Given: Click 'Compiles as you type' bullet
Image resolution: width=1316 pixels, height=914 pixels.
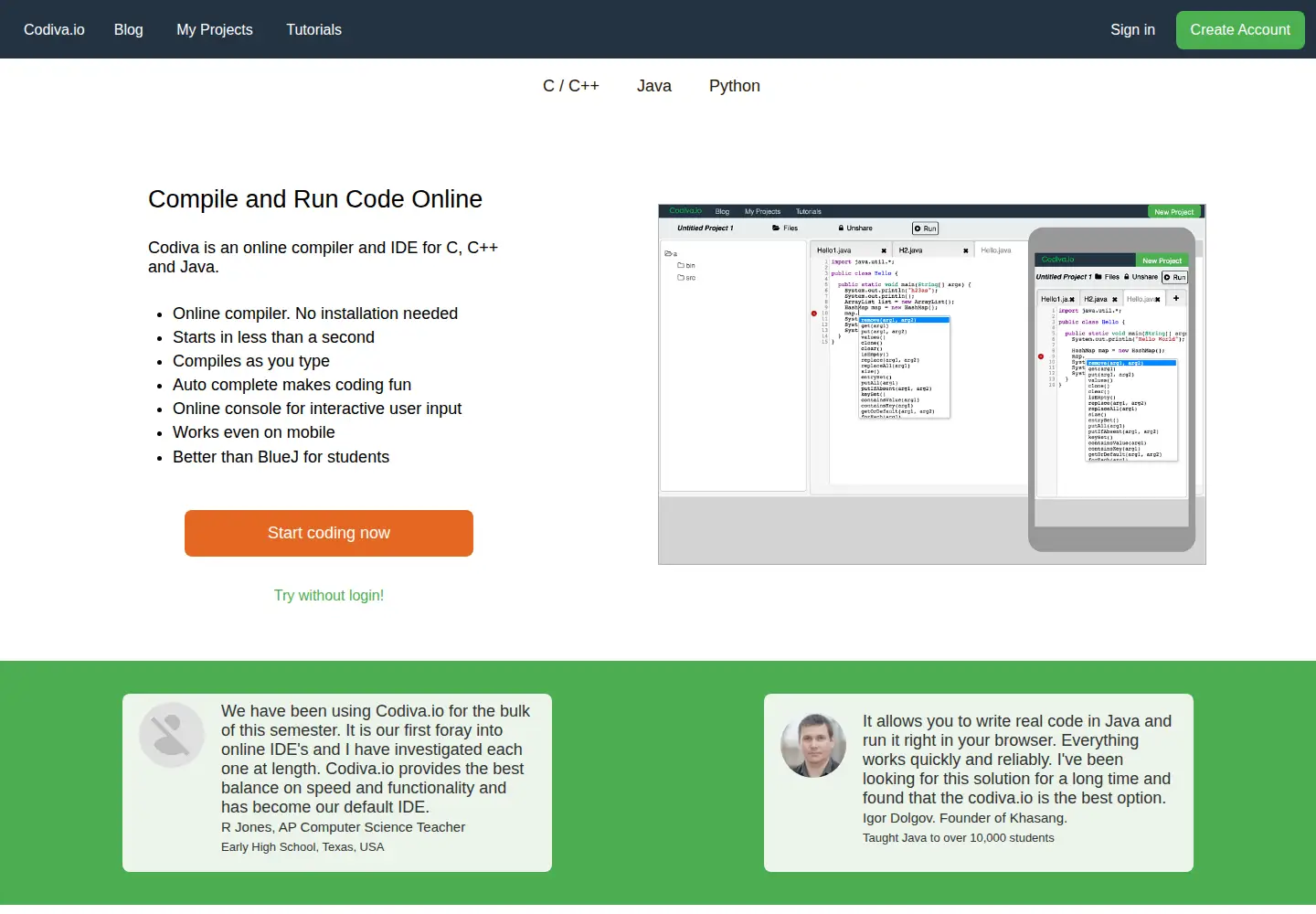Looking at the screenshot, I should (251, 361).
